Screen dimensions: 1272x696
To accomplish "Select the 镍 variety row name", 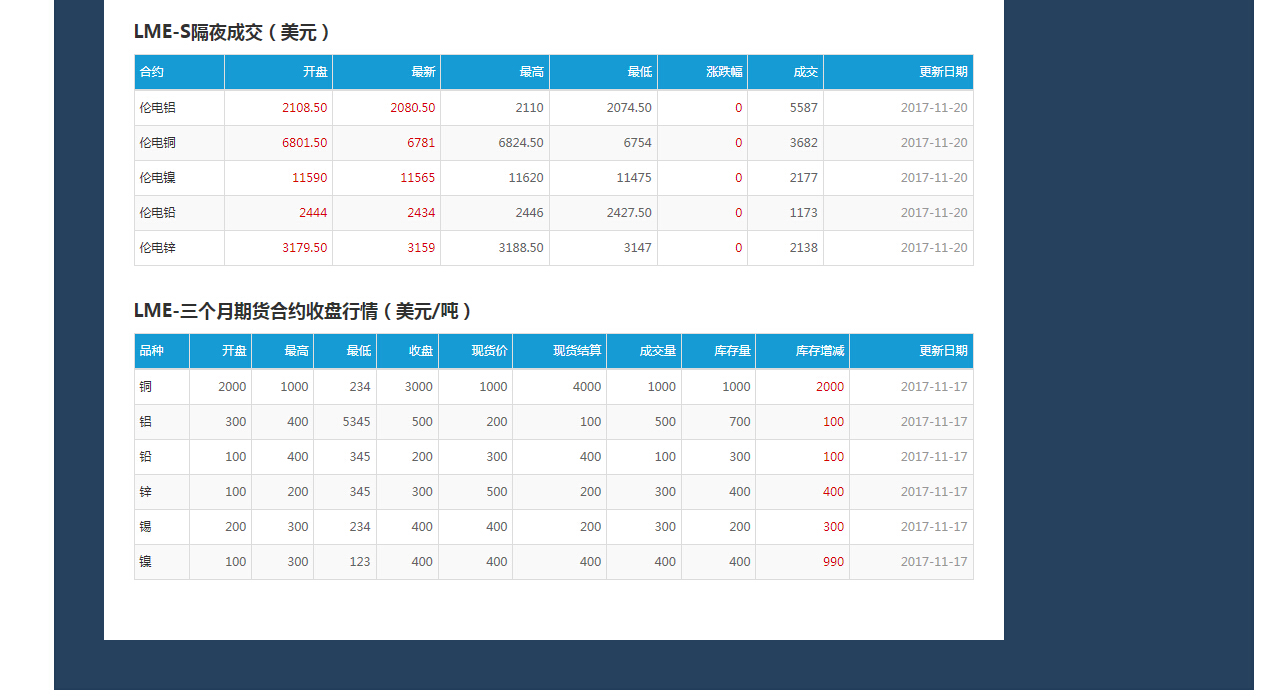I will coord(146,561).
